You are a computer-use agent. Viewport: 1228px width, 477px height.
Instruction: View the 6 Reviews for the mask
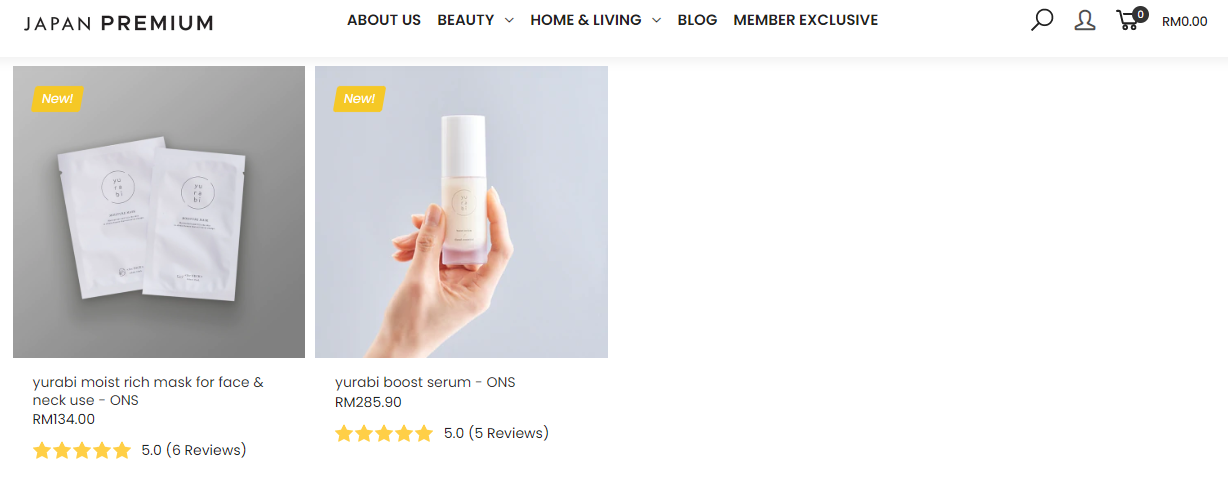coord(206,450)
